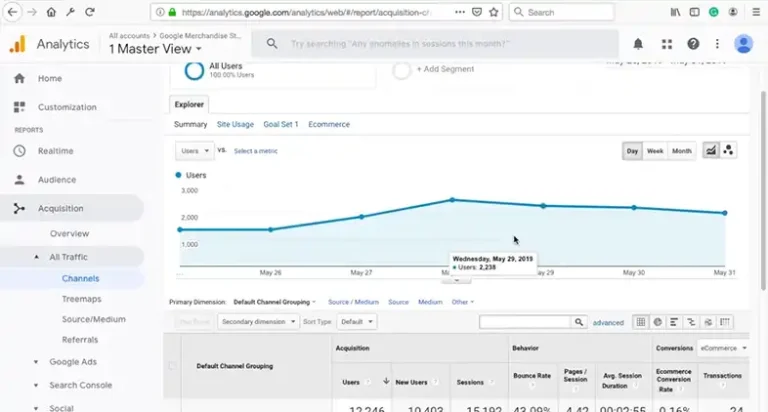
Task: Open the three-dot more options menu
Action: coord(717,44)
